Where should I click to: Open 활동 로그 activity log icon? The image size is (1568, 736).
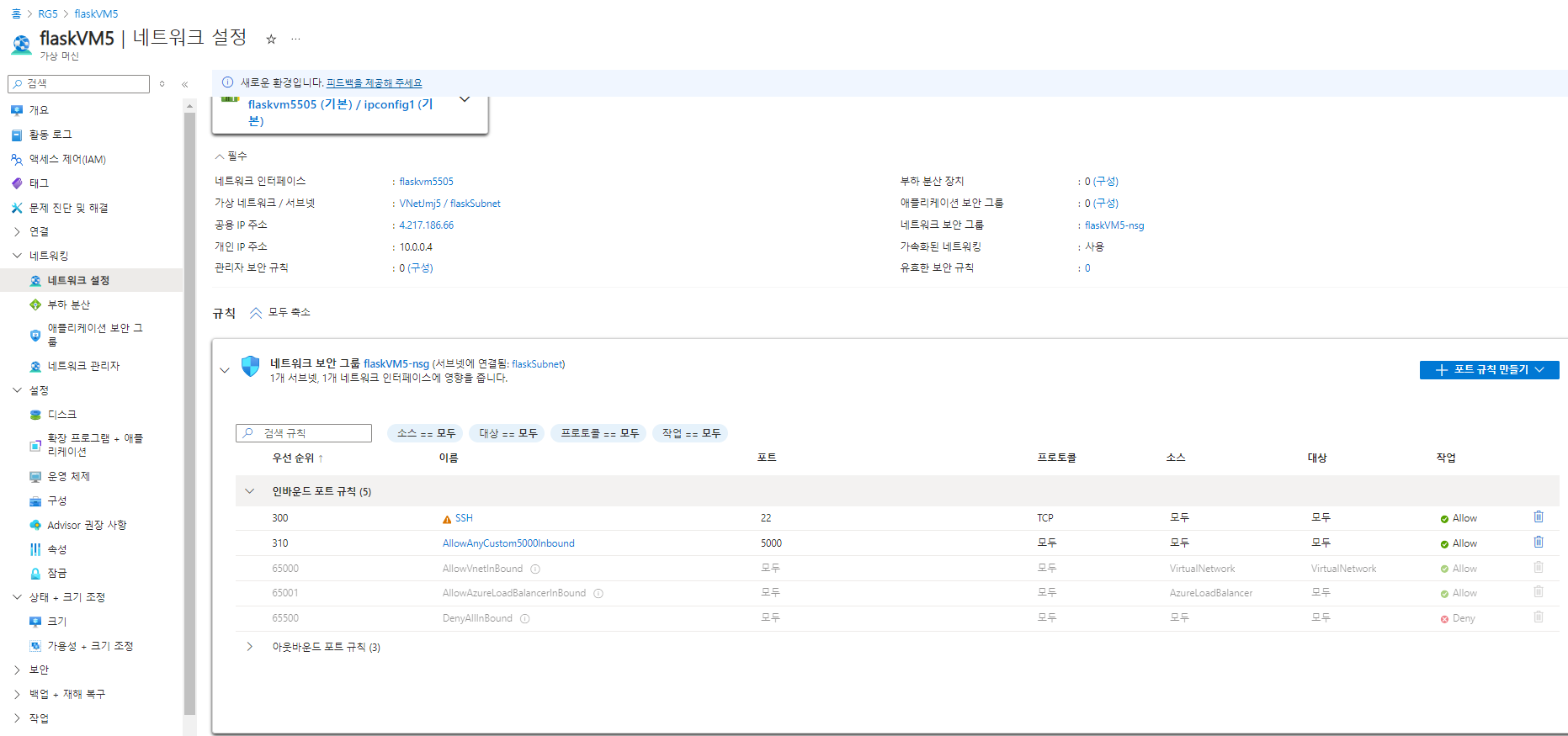tap(17, 135)
